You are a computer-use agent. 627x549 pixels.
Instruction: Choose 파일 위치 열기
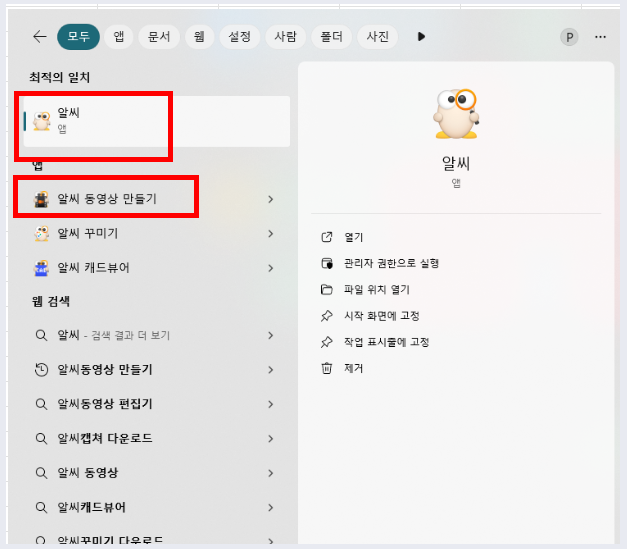coord(377,289)
